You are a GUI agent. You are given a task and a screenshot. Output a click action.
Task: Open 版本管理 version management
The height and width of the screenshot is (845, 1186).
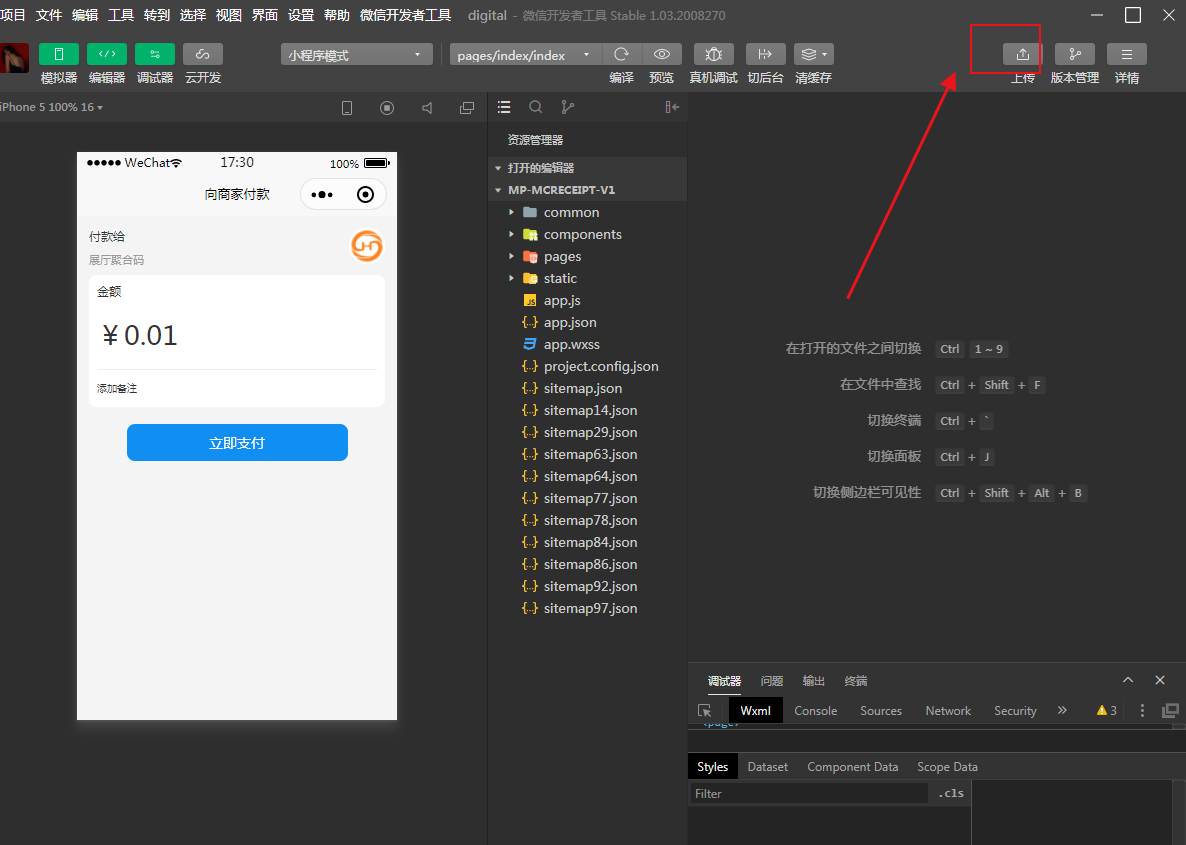tap(1075, 54)
